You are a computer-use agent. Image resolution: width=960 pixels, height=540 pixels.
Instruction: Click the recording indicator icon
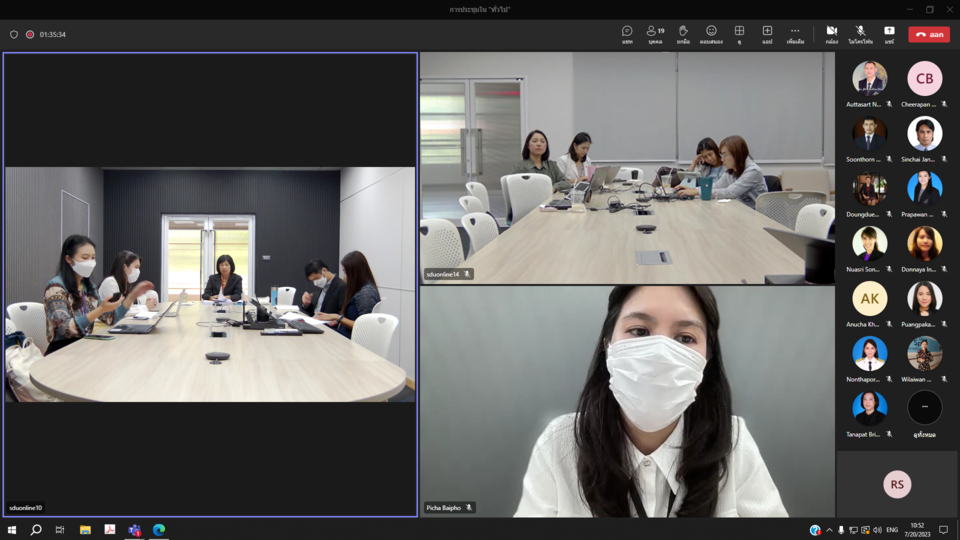(30, 34)
